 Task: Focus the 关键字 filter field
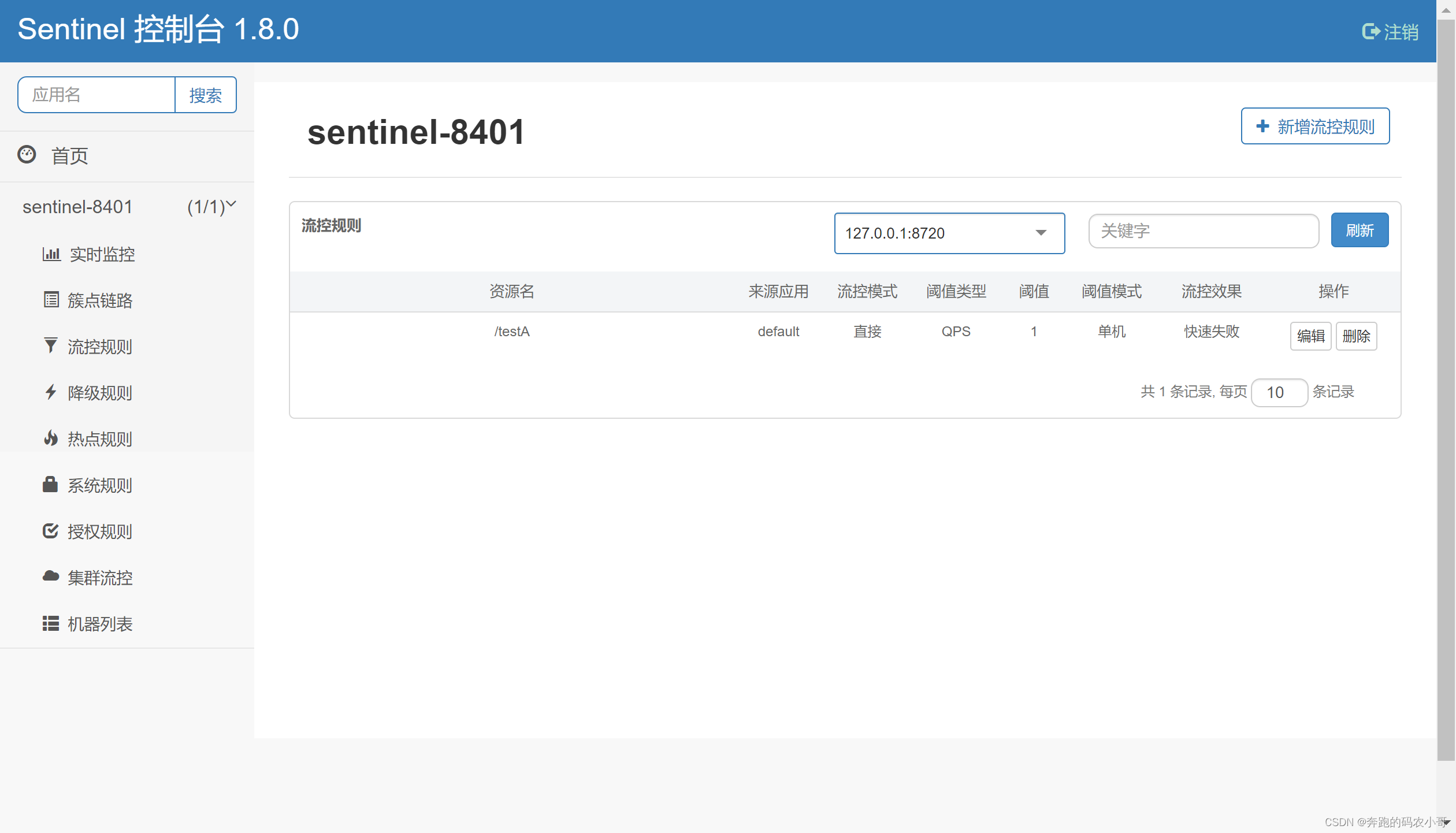[1204, 231]
